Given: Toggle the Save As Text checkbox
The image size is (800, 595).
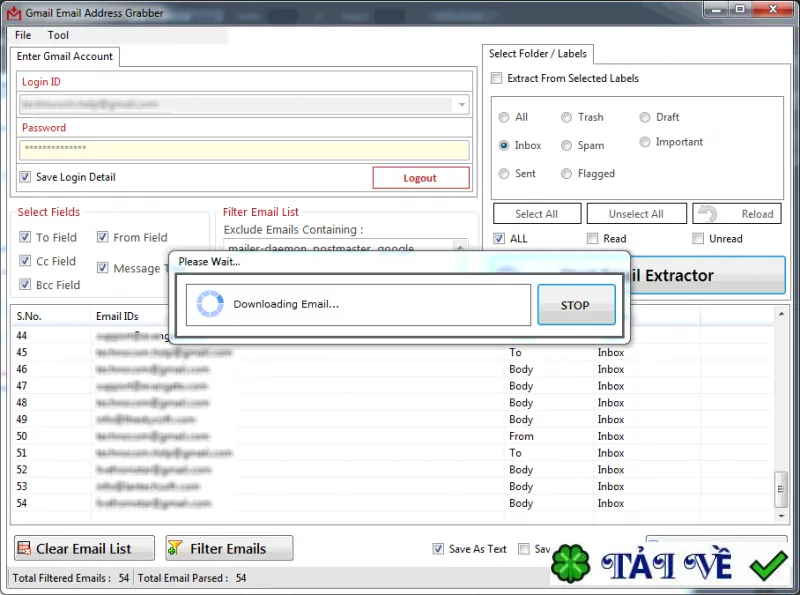Looking at the screenshot, I should 438,549.
